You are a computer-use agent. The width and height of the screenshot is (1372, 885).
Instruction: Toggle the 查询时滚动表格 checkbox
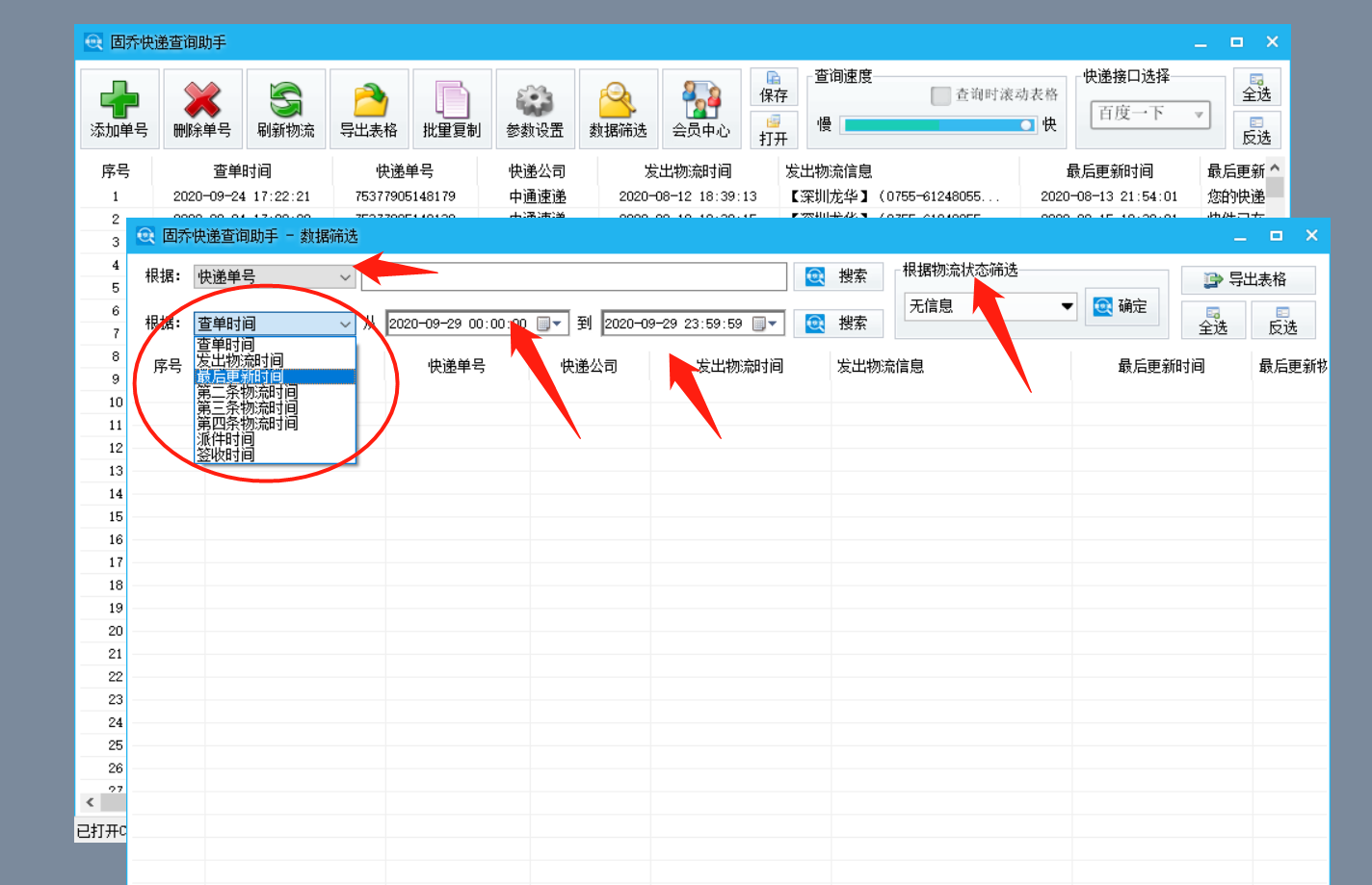click(940, 95)
